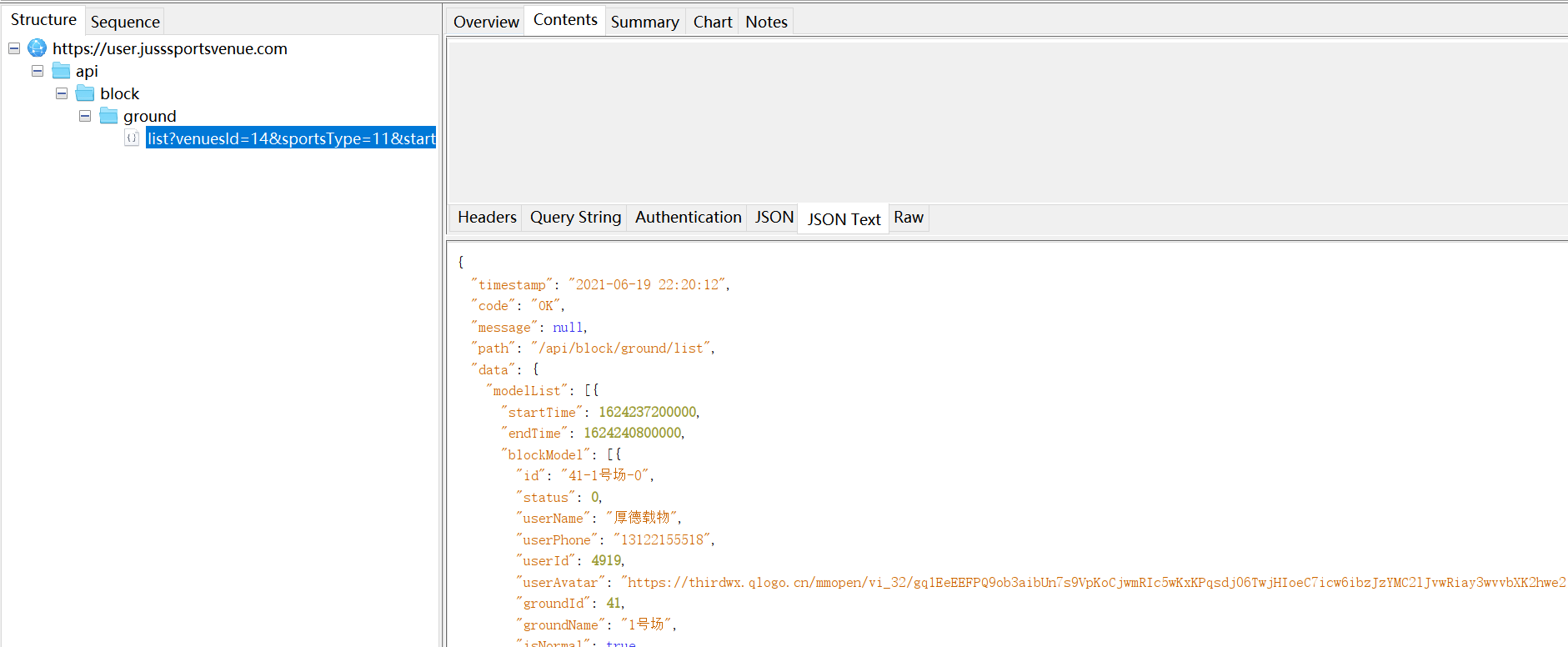
Task: Collapse the ground folder node
Action: pos(85,116)
